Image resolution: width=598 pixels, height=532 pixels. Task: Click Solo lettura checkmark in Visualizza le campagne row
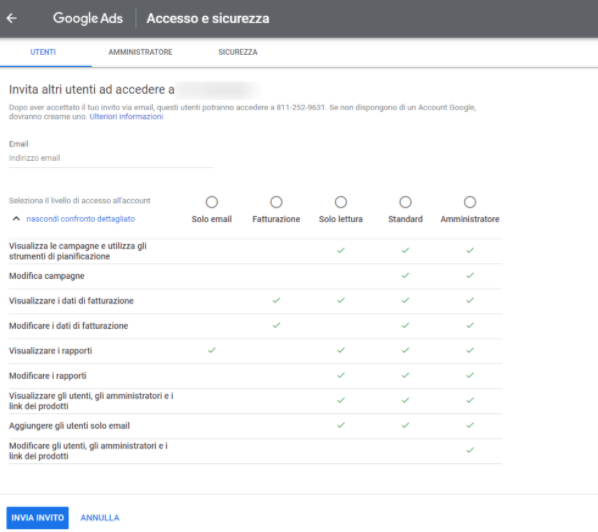tap(341, 250)
